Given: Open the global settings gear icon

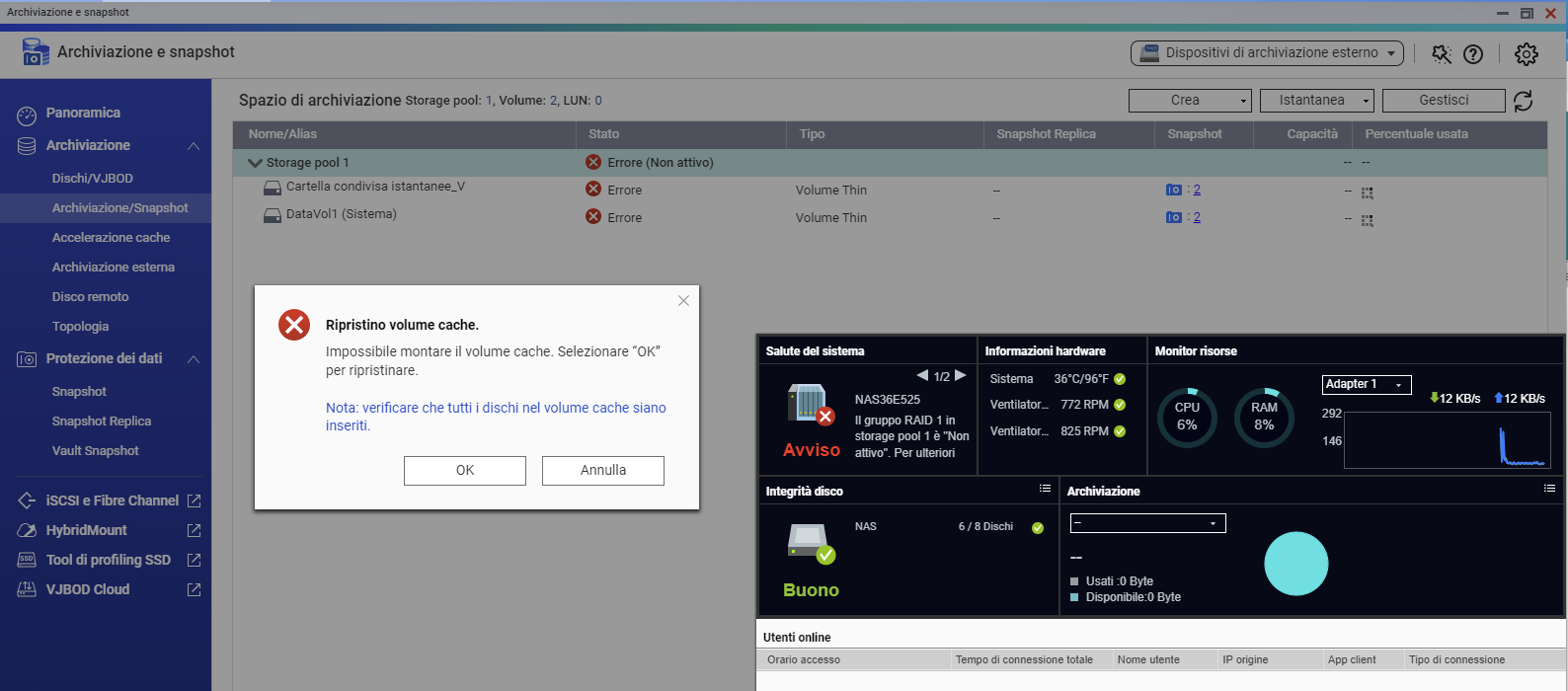Looking at the screenshot, I should pyautogui.click(x=1527, y=54).
